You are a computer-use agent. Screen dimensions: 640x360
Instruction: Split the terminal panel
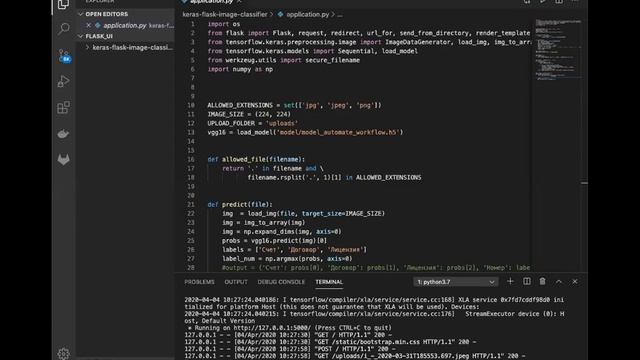point(527,281)
